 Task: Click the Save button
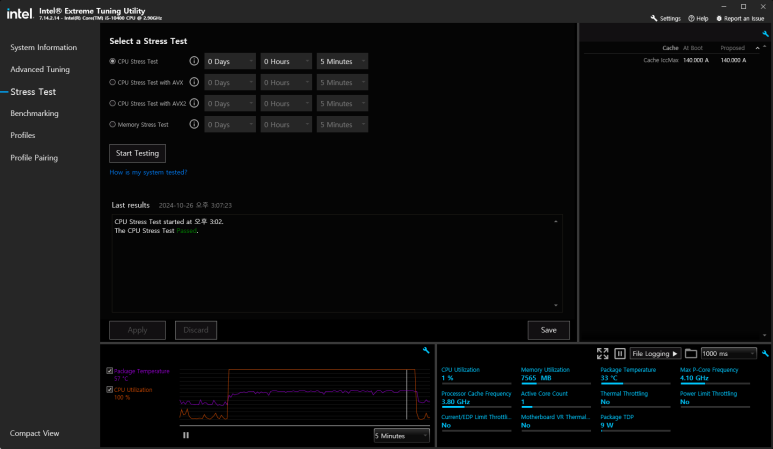(548, 330)
